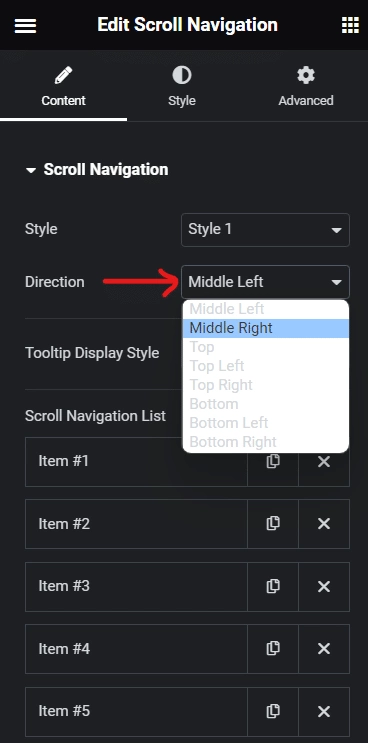Remove Item #4 with X icon
Screen dimensions: 368x743
324,649
